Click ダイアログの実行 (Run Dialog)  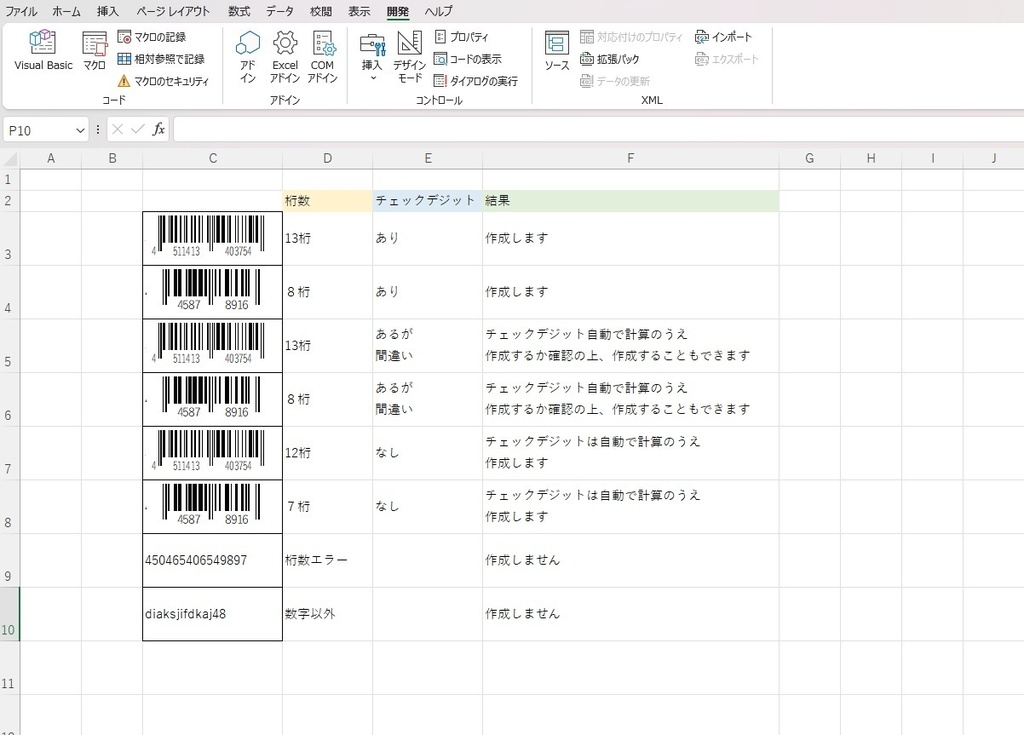coord(476,81)
